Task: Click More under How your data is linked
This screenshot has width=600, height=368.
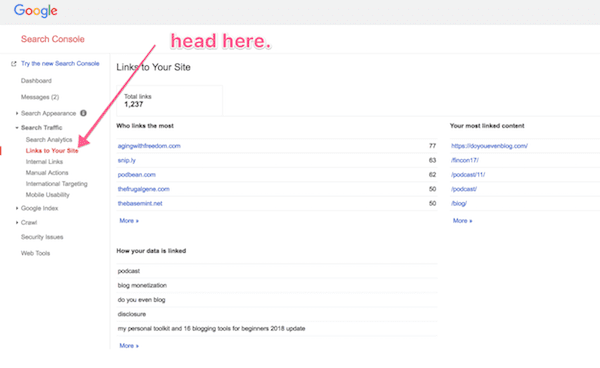Action: (x=129, y=346)
